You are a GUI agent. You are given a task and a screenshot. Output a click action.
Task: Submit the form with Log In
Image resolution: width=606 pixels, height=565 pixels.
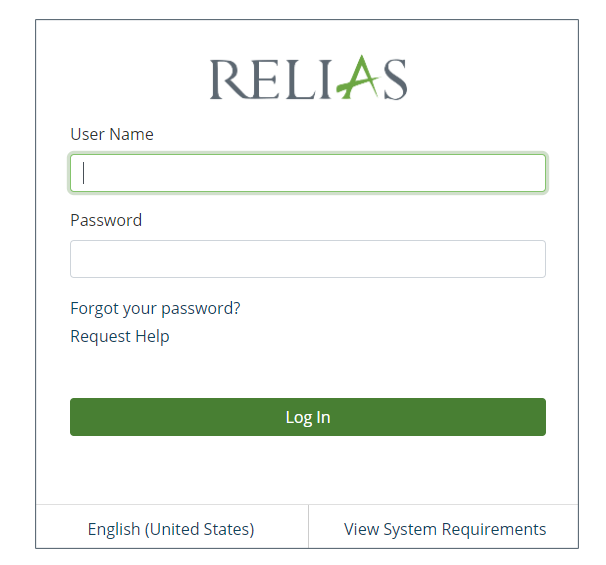pyautogui.click(x=308, y=417)
